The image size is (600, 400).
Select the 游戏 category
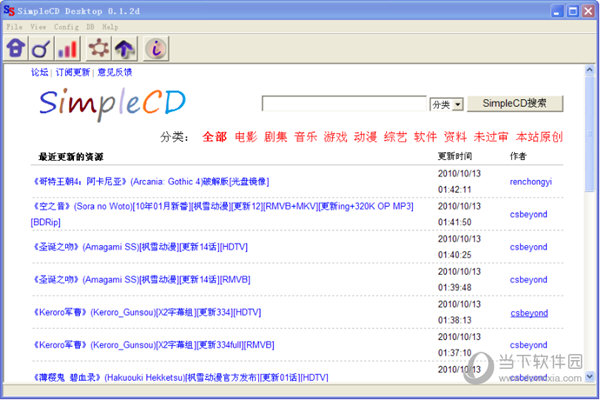click(335, 137)
